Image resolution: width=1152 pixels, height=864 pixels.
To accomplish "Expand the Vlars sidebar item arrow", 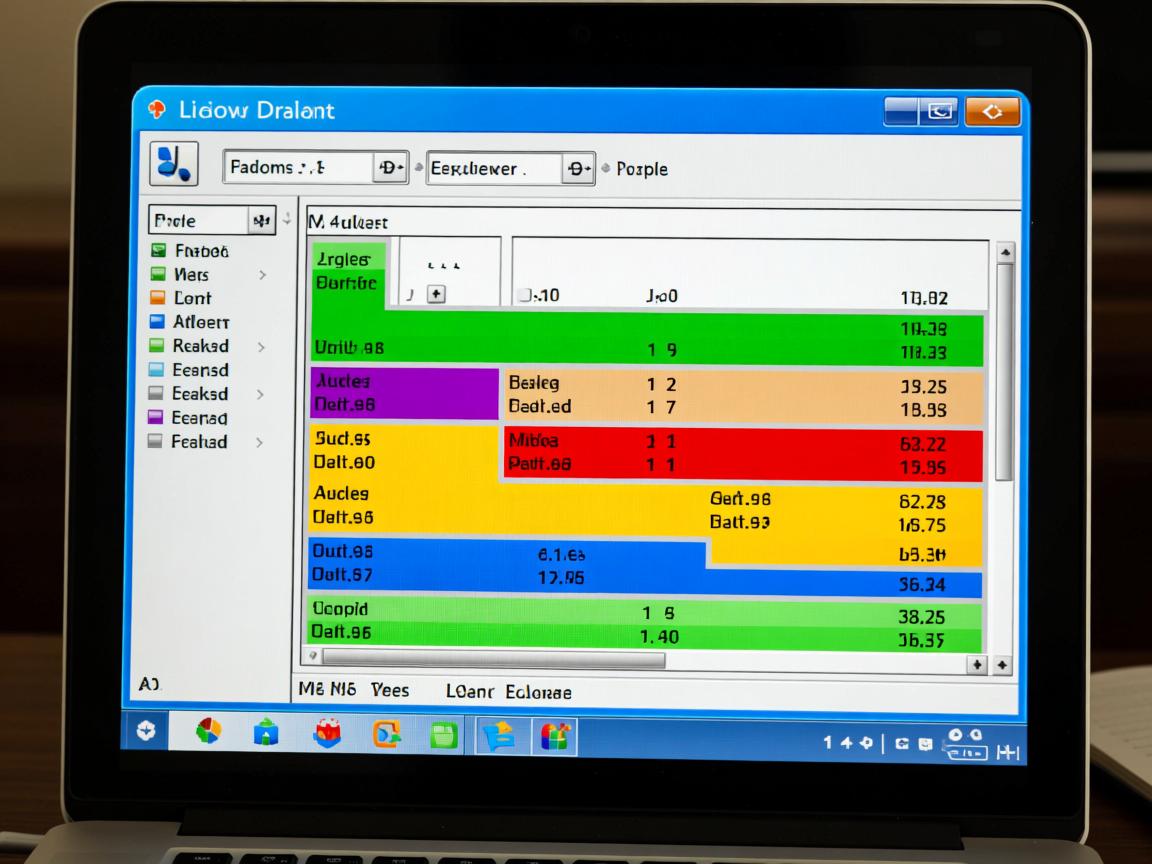I will pyautogui.click(x=262, y=275).
